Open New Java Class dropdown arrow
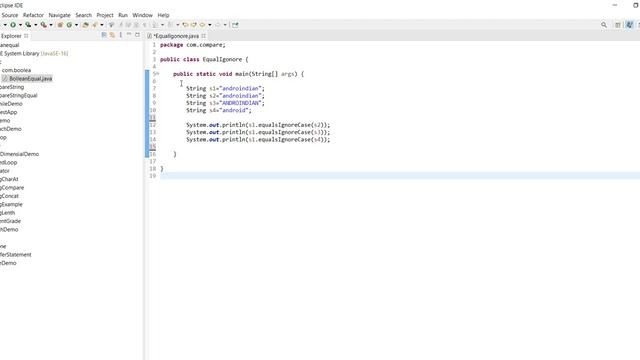This screenshot has width=640, height=360. pyautogui.click(x=76, y=25)
